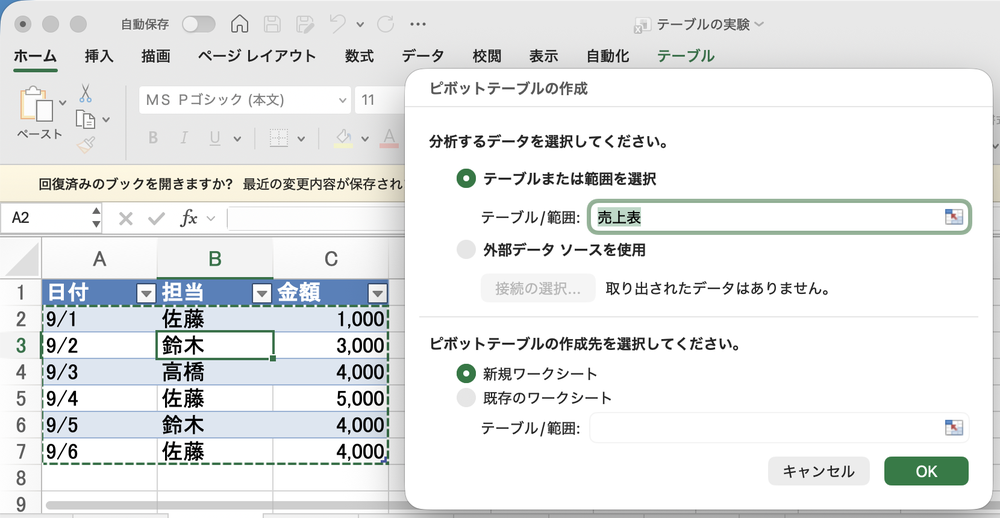The image size is (1000, 518).
Task: Select 新規ワークシート radio button
Action: (x=467, y=373)
